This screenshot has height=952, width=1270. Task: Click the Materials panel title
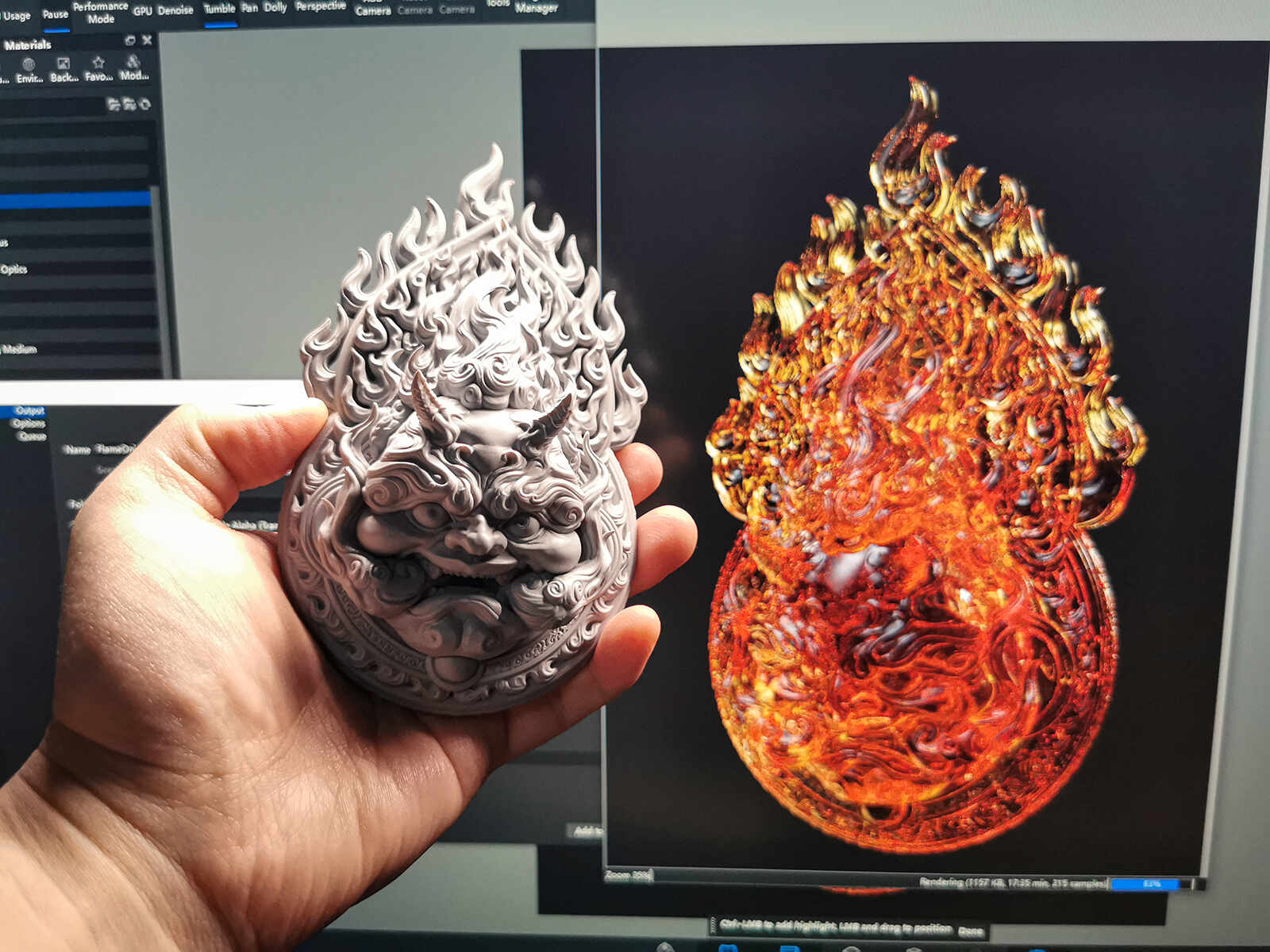click(27, 45)
